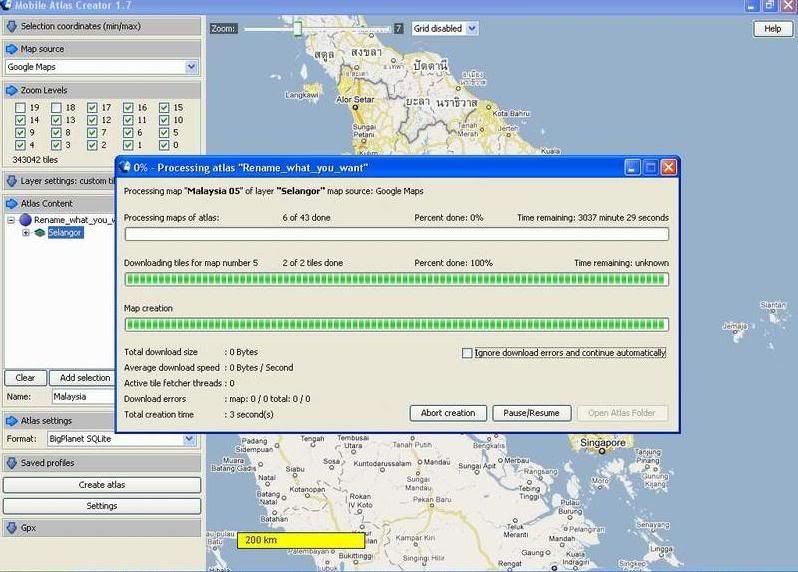Viewport: 798px width, 572px height.
Task: Open the Google Maps map source dropdown
Action: coord(191,67)
